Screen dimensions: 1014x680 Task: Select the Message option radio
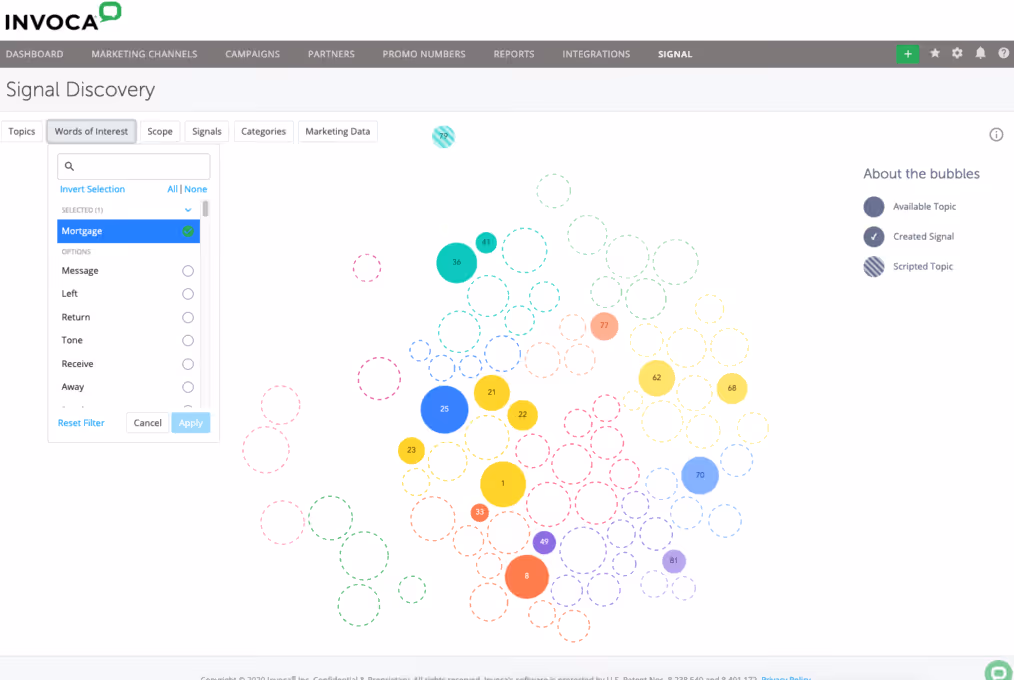[188, 271]
